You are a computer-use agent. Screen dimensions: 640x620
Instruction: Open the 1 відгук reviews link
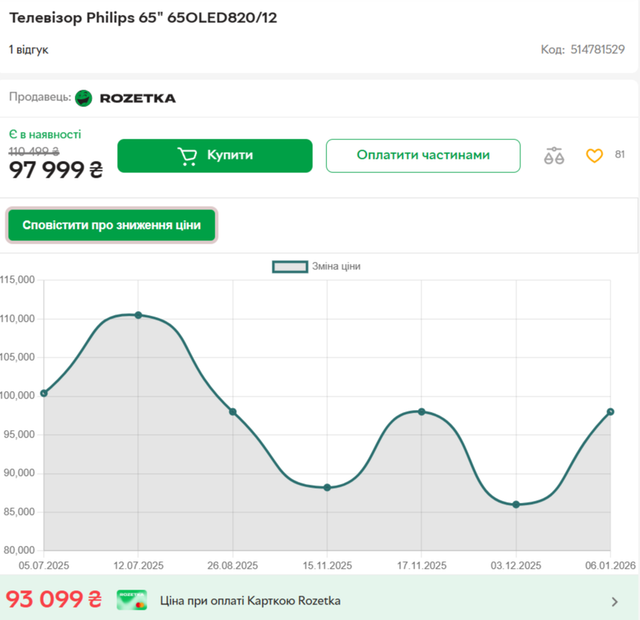click(29, 50)
